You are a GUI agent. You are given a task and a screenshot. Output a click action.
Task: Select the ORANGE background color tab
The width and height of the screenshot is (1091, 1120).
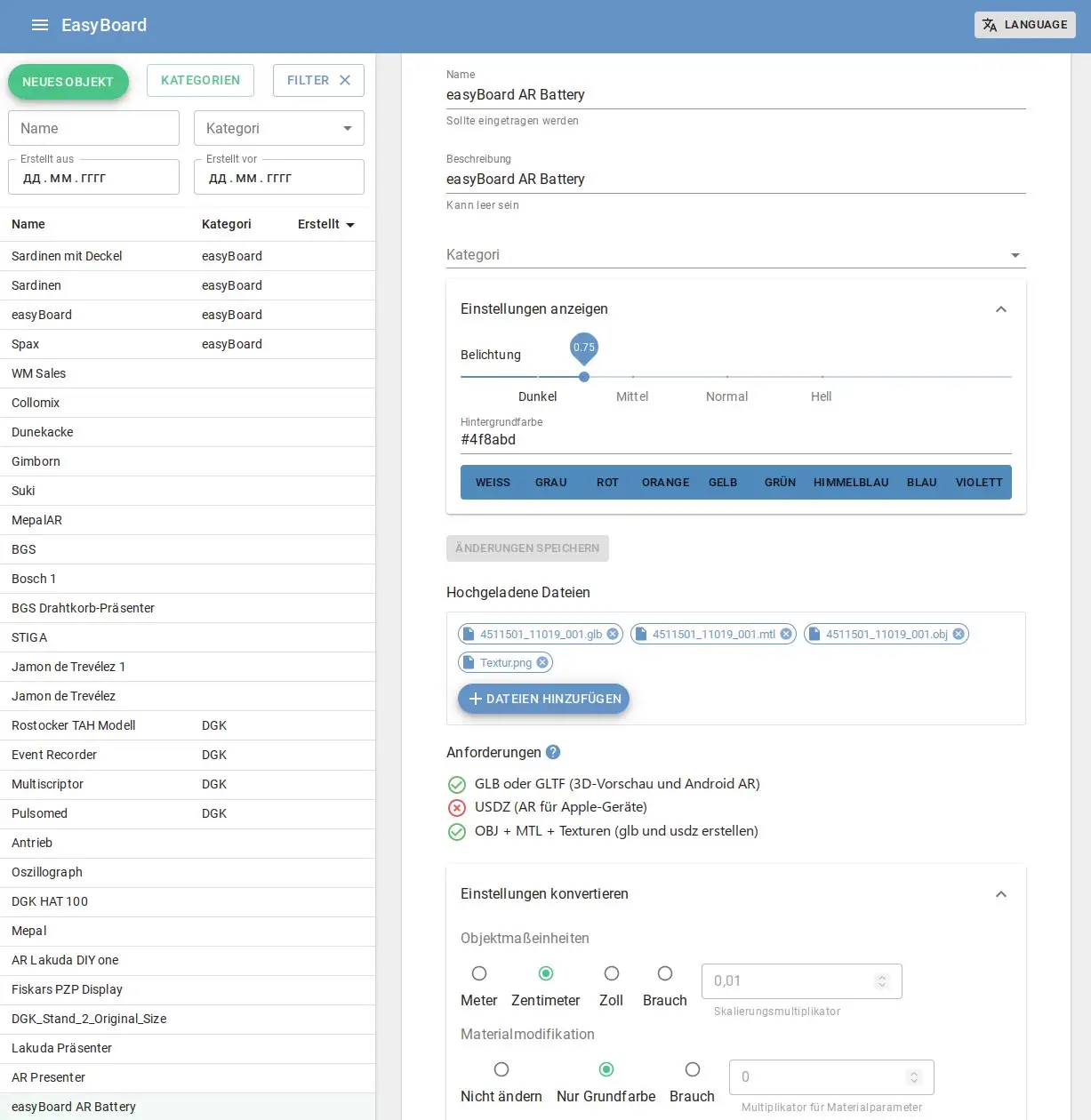[665, 483]
